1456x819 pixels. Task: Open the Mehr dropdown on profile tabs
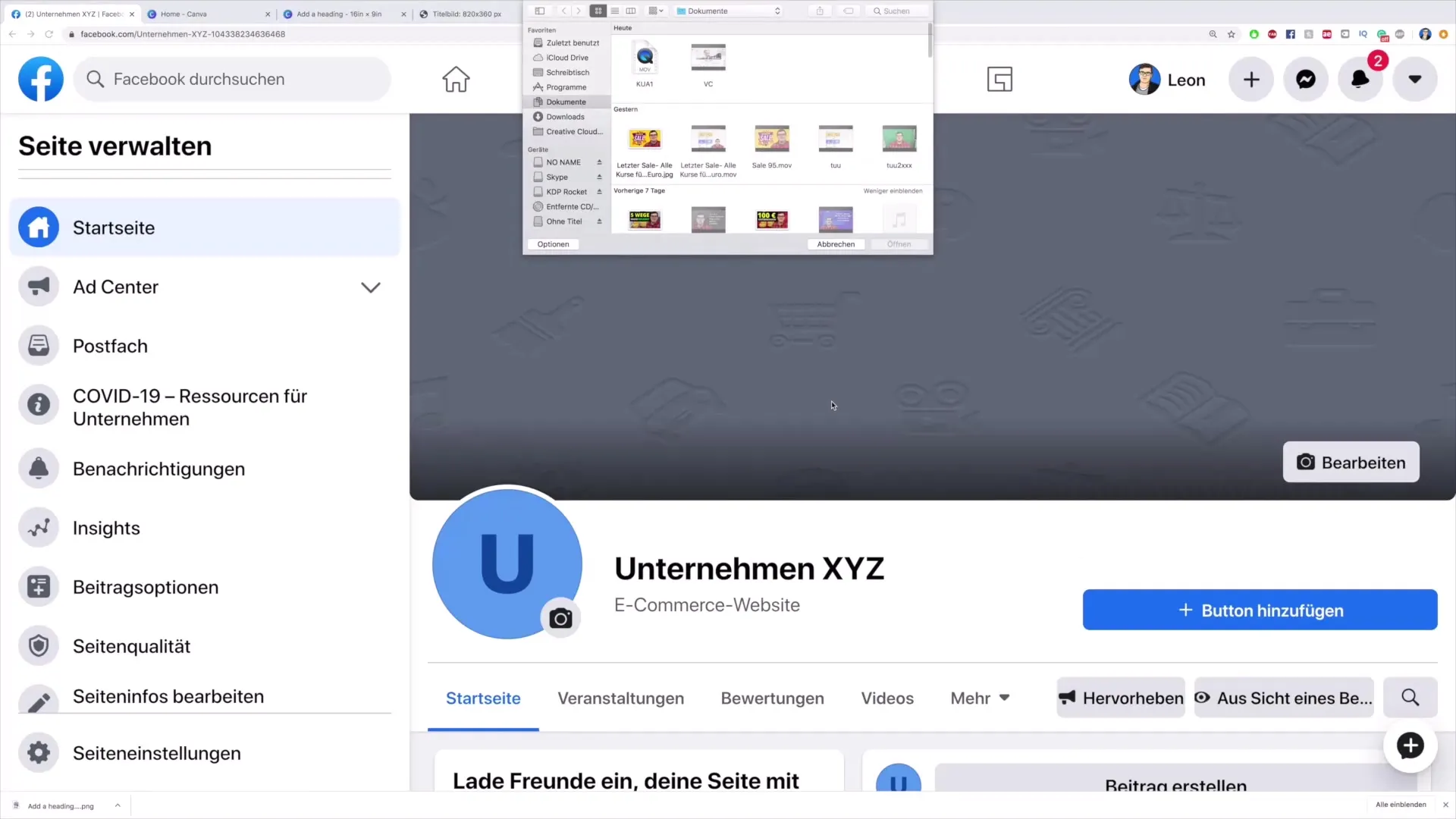point(980,698)
